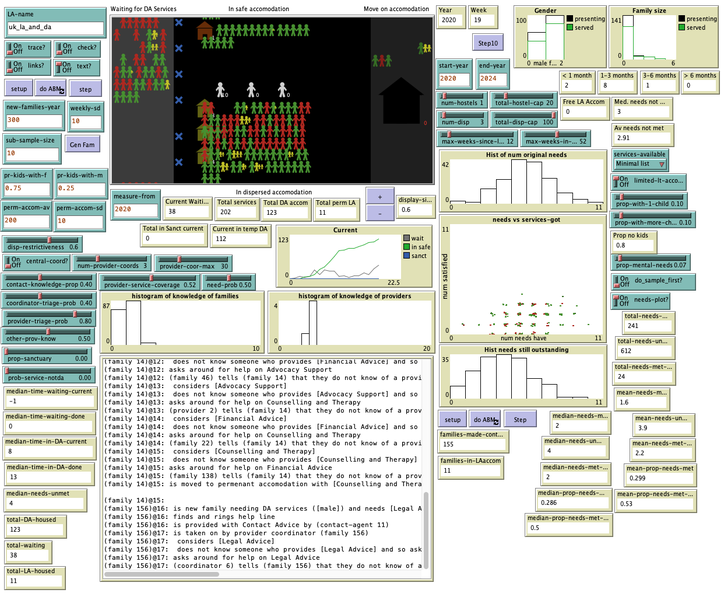Click the output log vertical scrollbar
Image resolution: width=724 pixels, height=600 pixels.
click(x=425, y=530)
